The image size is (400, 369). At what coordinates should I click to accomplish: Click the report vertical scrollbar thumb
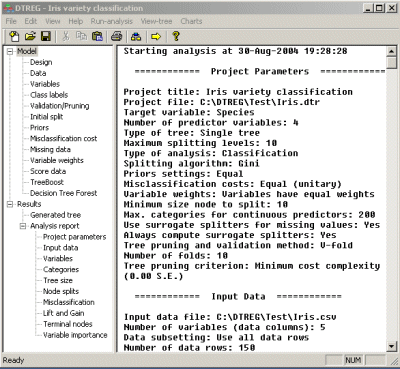pos(392,63)
